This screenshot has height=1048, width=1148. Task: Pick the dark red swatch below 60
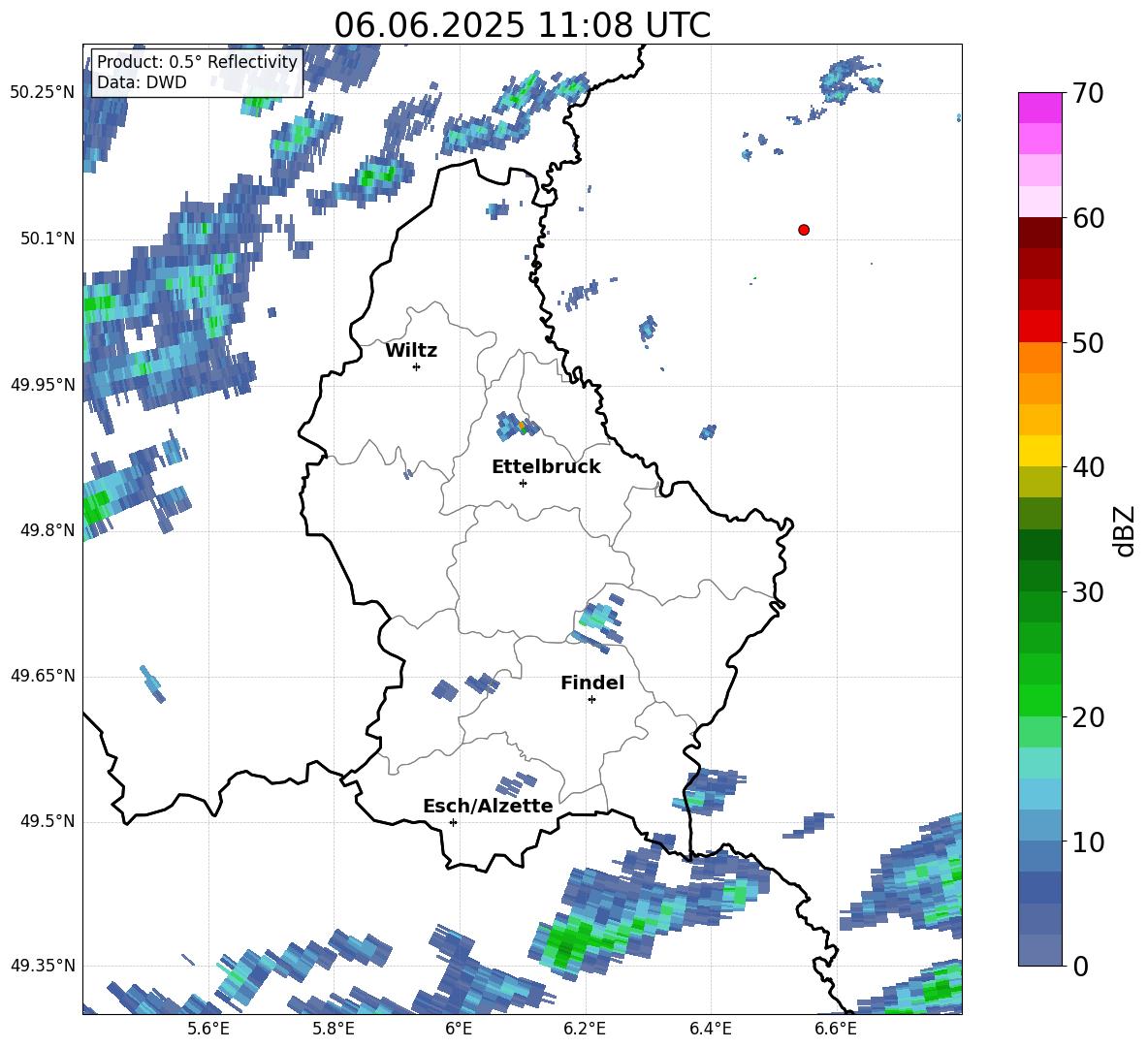1039,233
